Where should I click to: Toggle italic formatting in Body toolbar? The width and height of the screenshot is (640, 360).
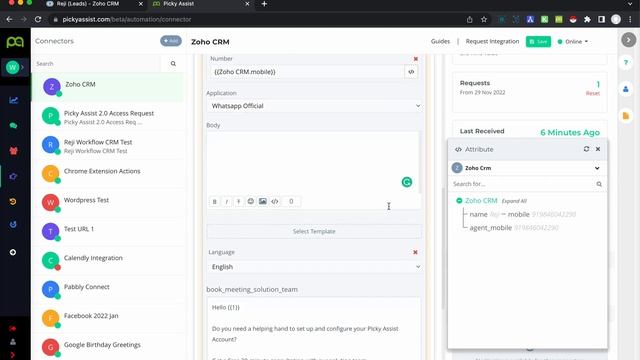227,201
